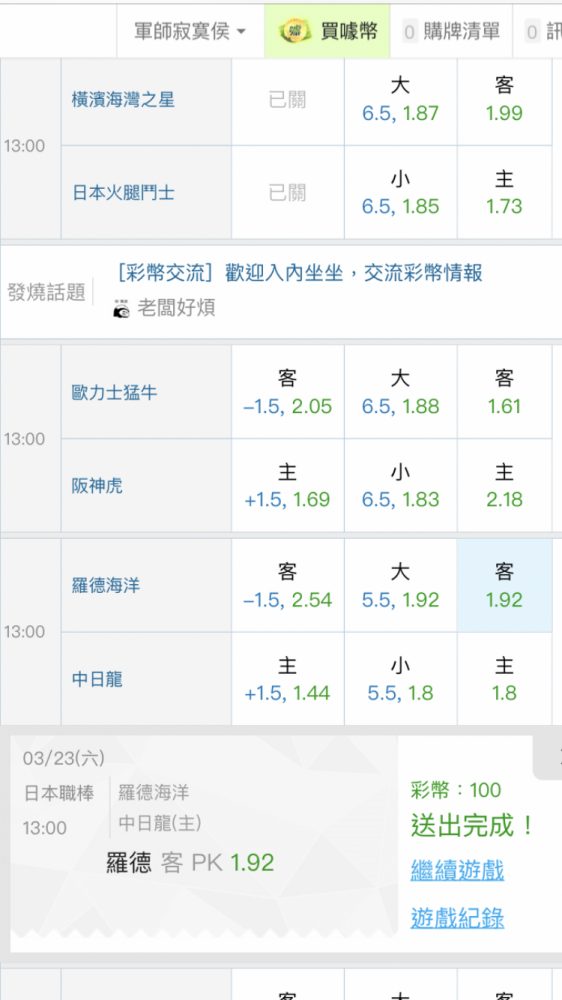562x1000 pixels.
Task: Open the 購牌清單 tab
Action: [452, 31]
